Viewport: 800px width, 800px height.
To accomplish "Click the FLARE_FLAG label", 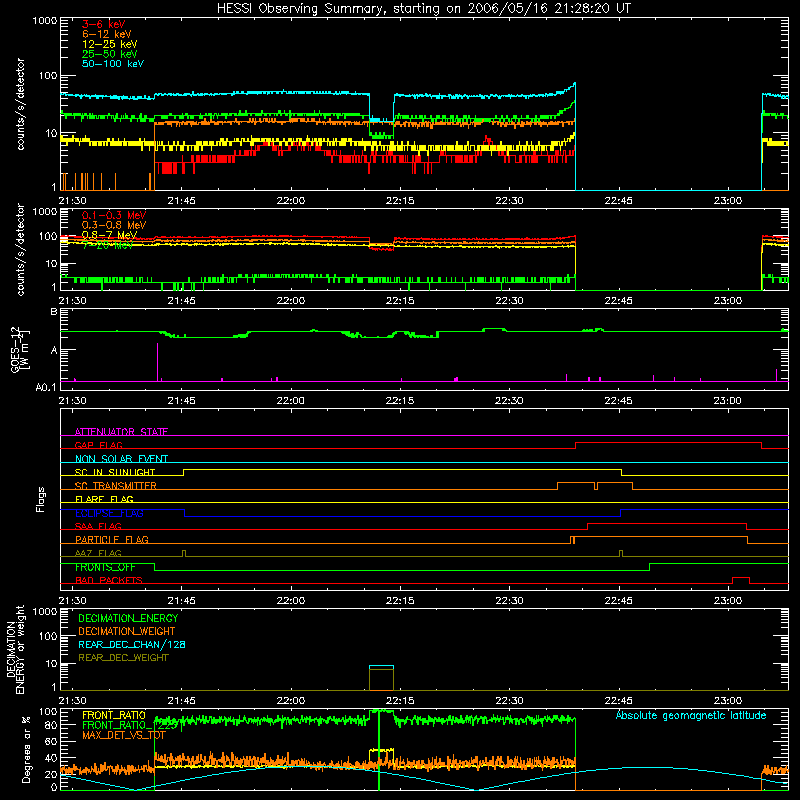I will tap(104, 499).
